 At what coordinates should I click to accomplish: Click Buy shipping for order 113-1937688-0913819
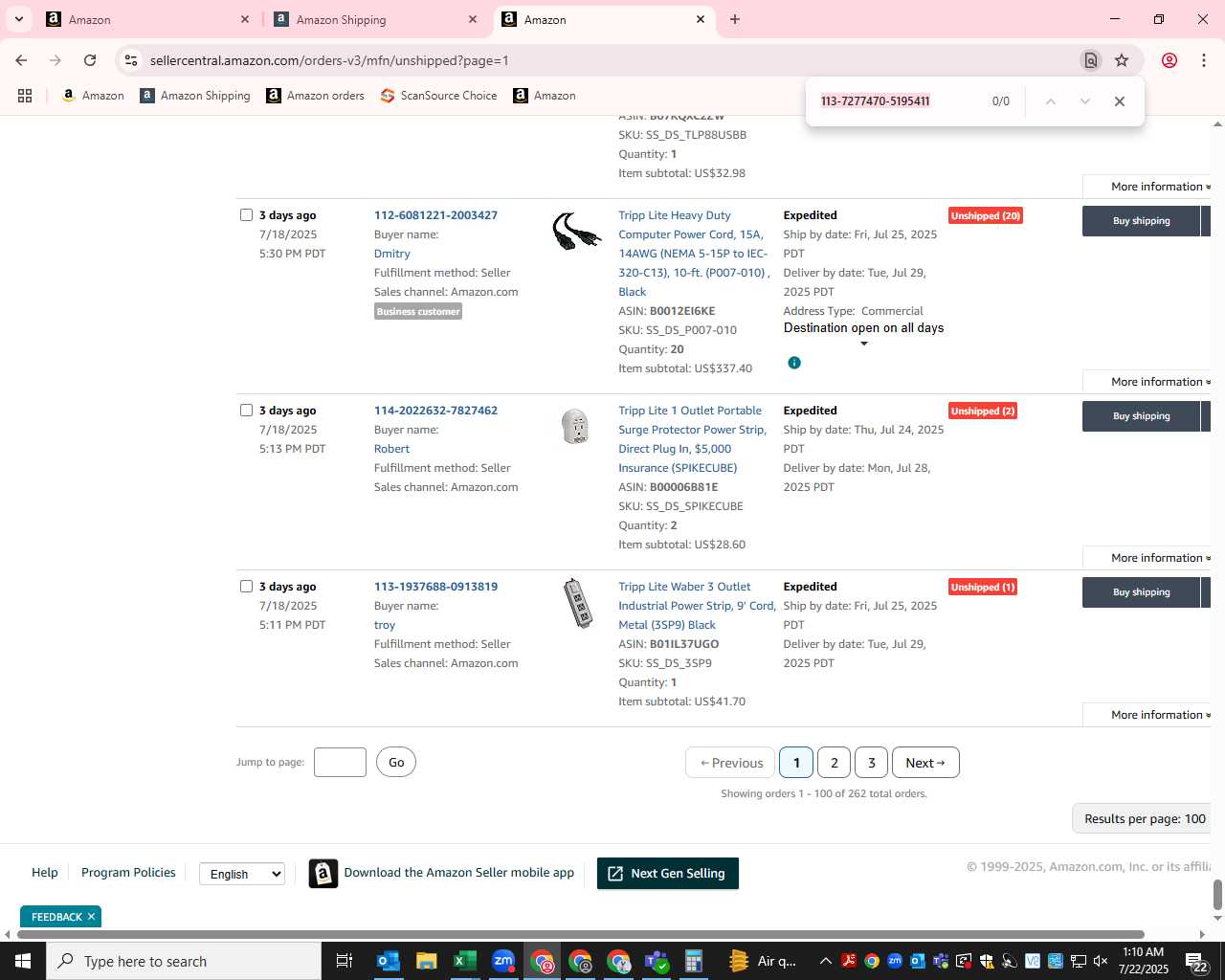1141,592
